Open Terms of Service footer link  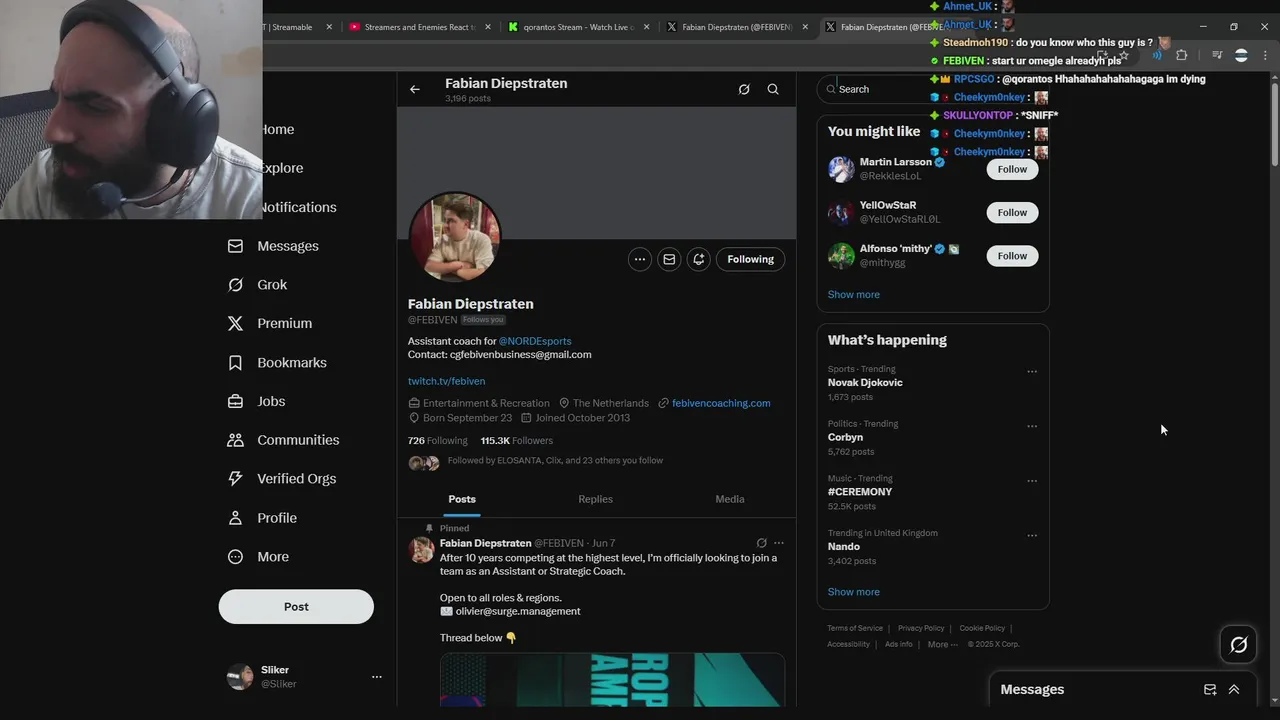coord(855,628)
